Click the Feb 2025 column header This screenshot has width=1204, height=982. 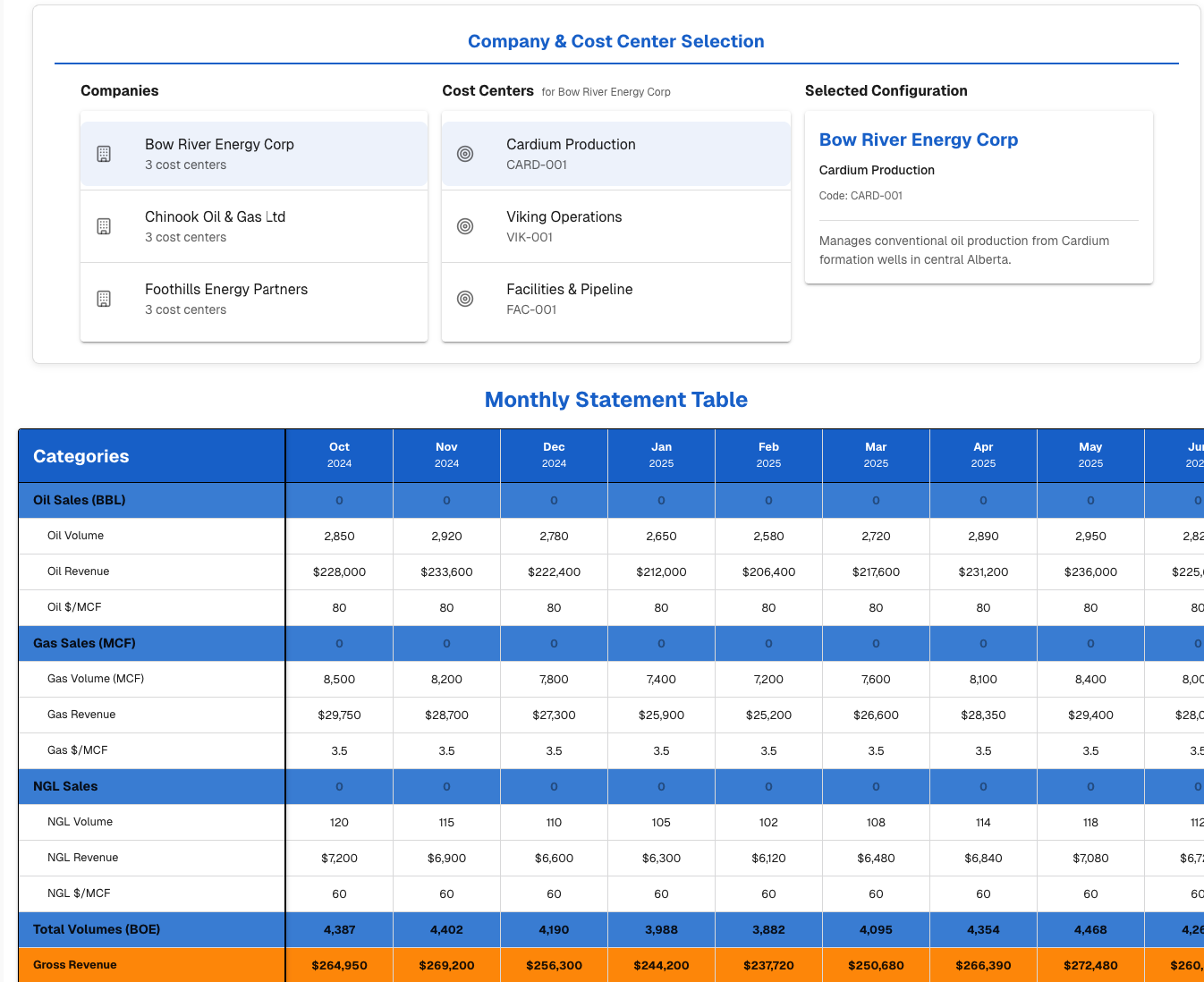coord(768,455)
